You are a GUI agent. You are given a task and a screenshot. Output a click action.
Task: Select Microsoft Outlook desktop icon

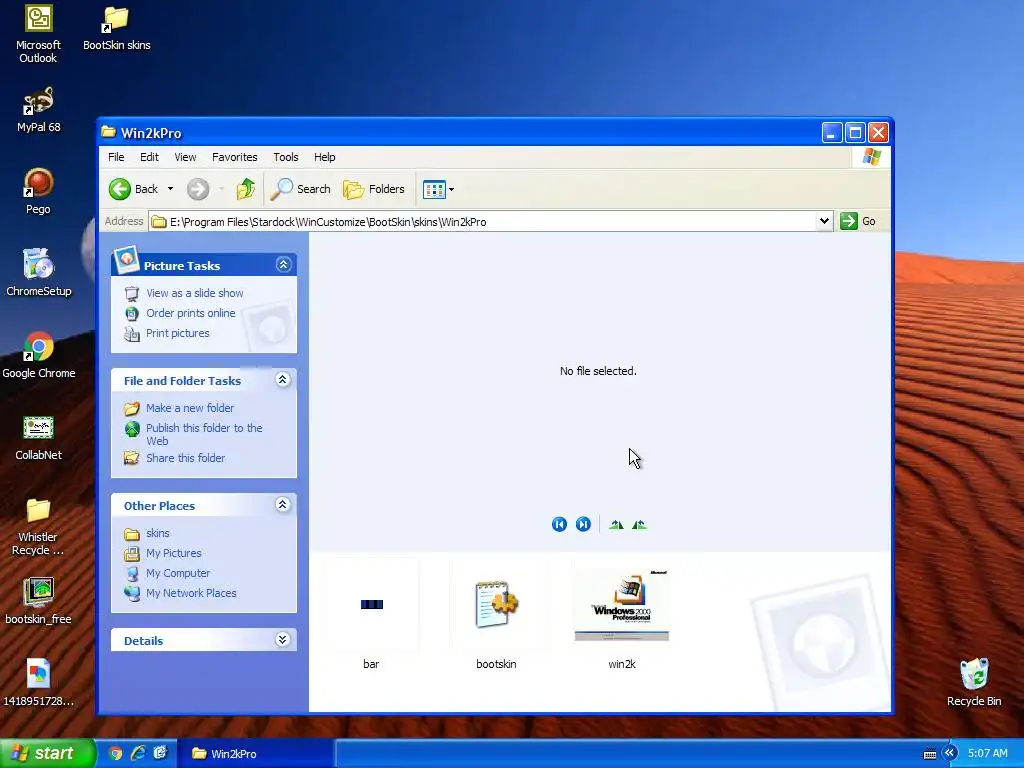pyautogui.click(x=39, y=34)
